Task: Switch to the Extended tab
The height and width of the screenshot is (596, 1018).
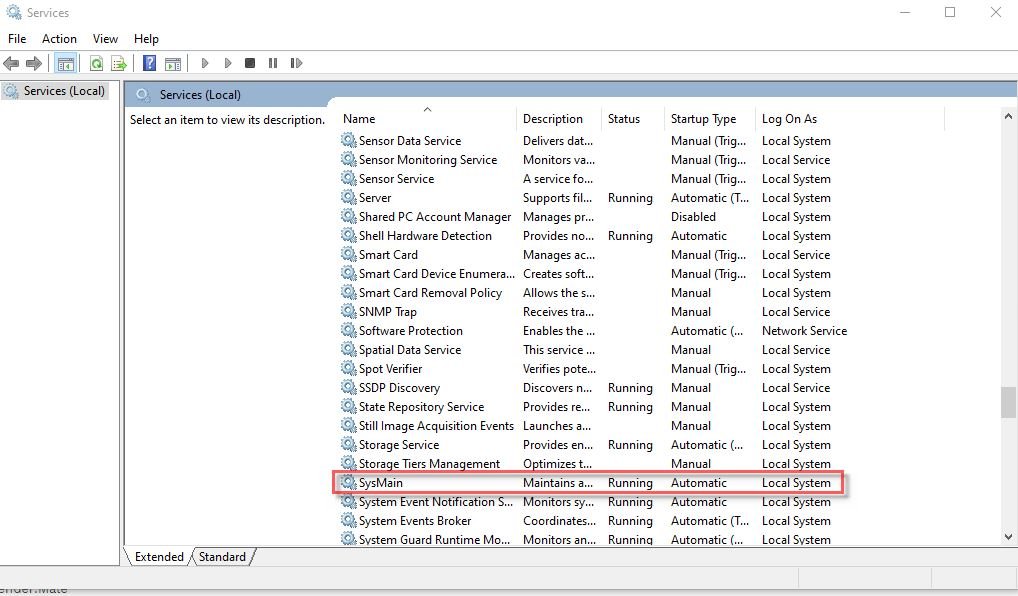Action: 159,557
